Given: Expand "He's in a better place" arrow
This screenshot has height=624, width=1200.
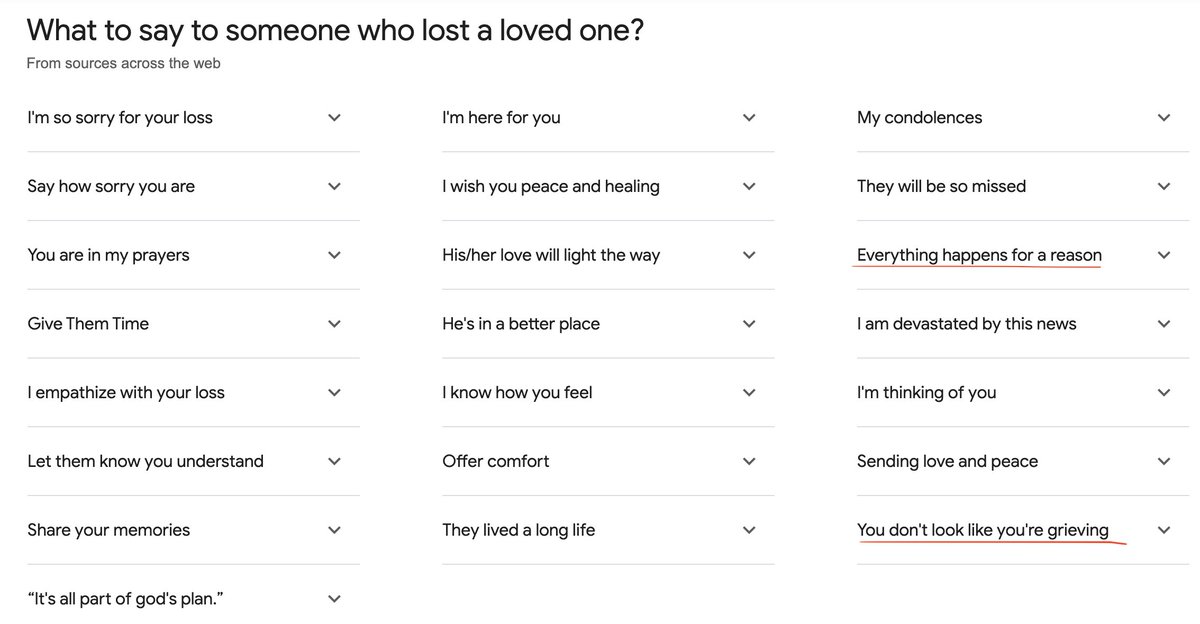Looking at the screenshot, I should point(749,324).
